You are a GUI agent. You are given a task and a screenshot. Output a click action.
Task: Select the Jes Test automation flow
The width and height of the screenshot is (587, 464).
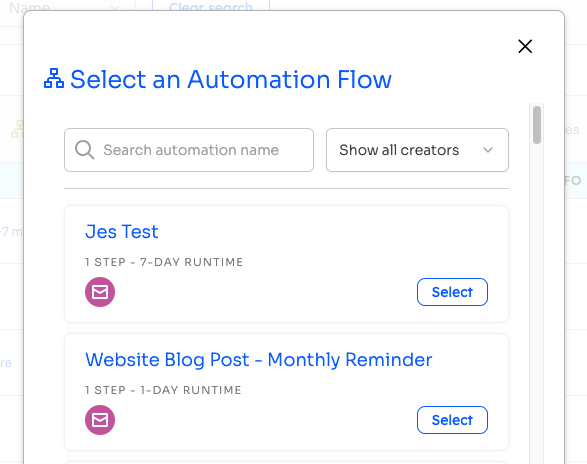point(452,292)
